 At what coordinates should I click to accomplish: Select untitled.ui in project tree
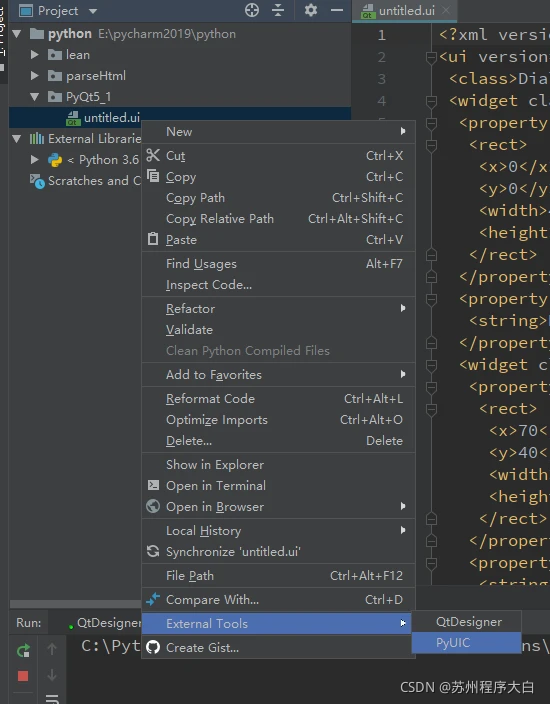click(x=180, y=118)
